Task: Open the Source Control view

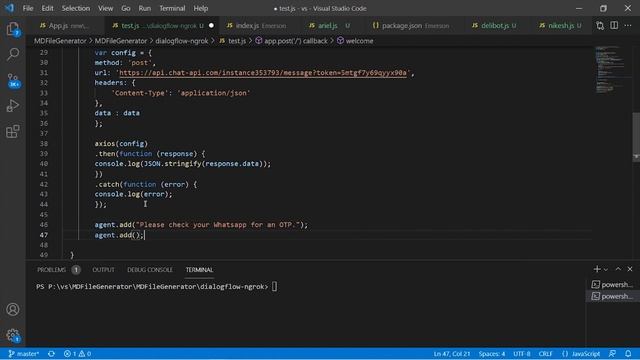Action: pyautogui.click(x=13, y=80)
